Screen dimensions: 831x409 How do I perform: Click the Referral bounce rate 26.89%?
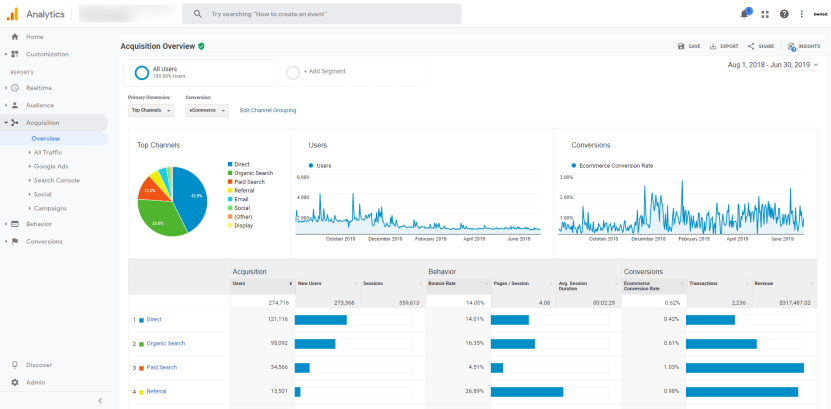click(475, 392)
